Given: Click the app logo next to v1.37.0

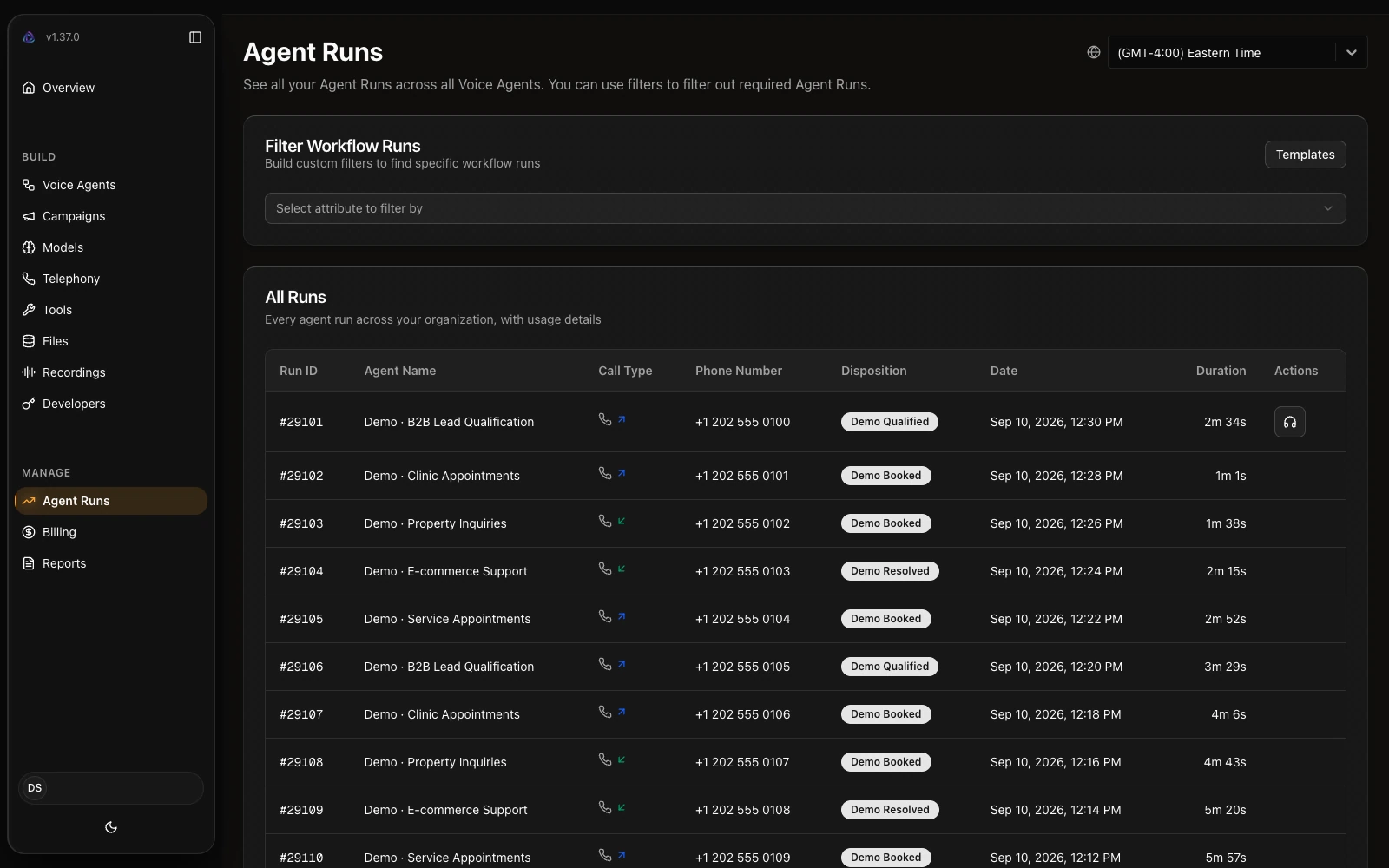Looking at the screenshot, I should tap(29, 37).
